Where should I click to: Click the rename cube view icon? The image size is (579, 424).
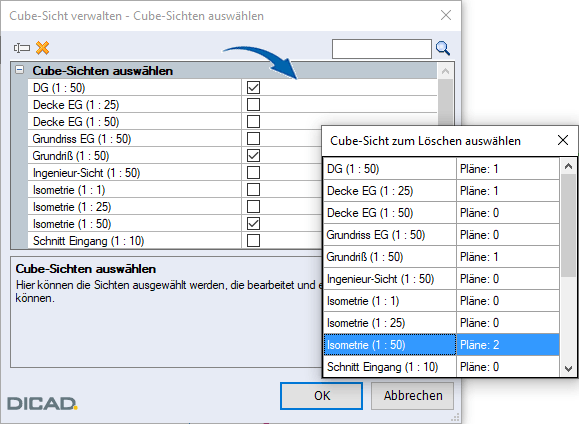[x=22, y=48]
